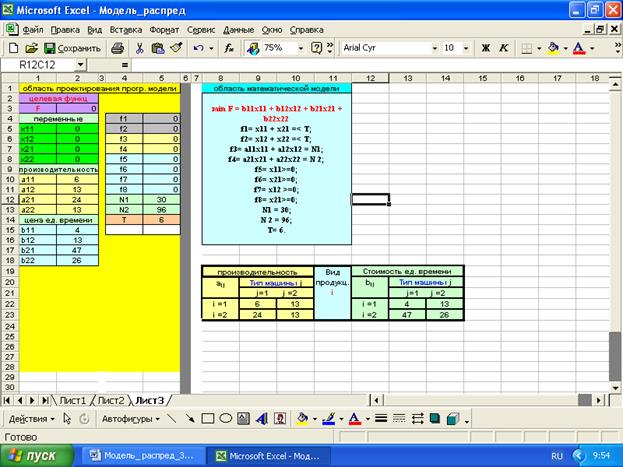Click the Open folder icon
This screenshot has height=467, width=623.
[x=32, y=47]
